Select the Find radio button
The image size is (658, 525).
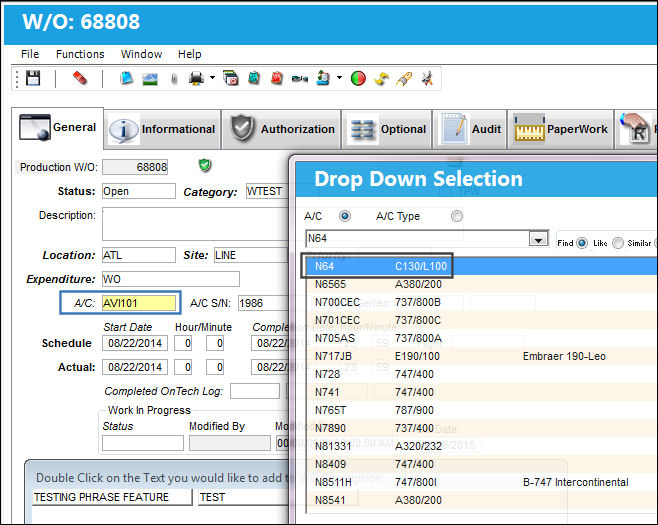pyautogui.click(x=582, y=243)
